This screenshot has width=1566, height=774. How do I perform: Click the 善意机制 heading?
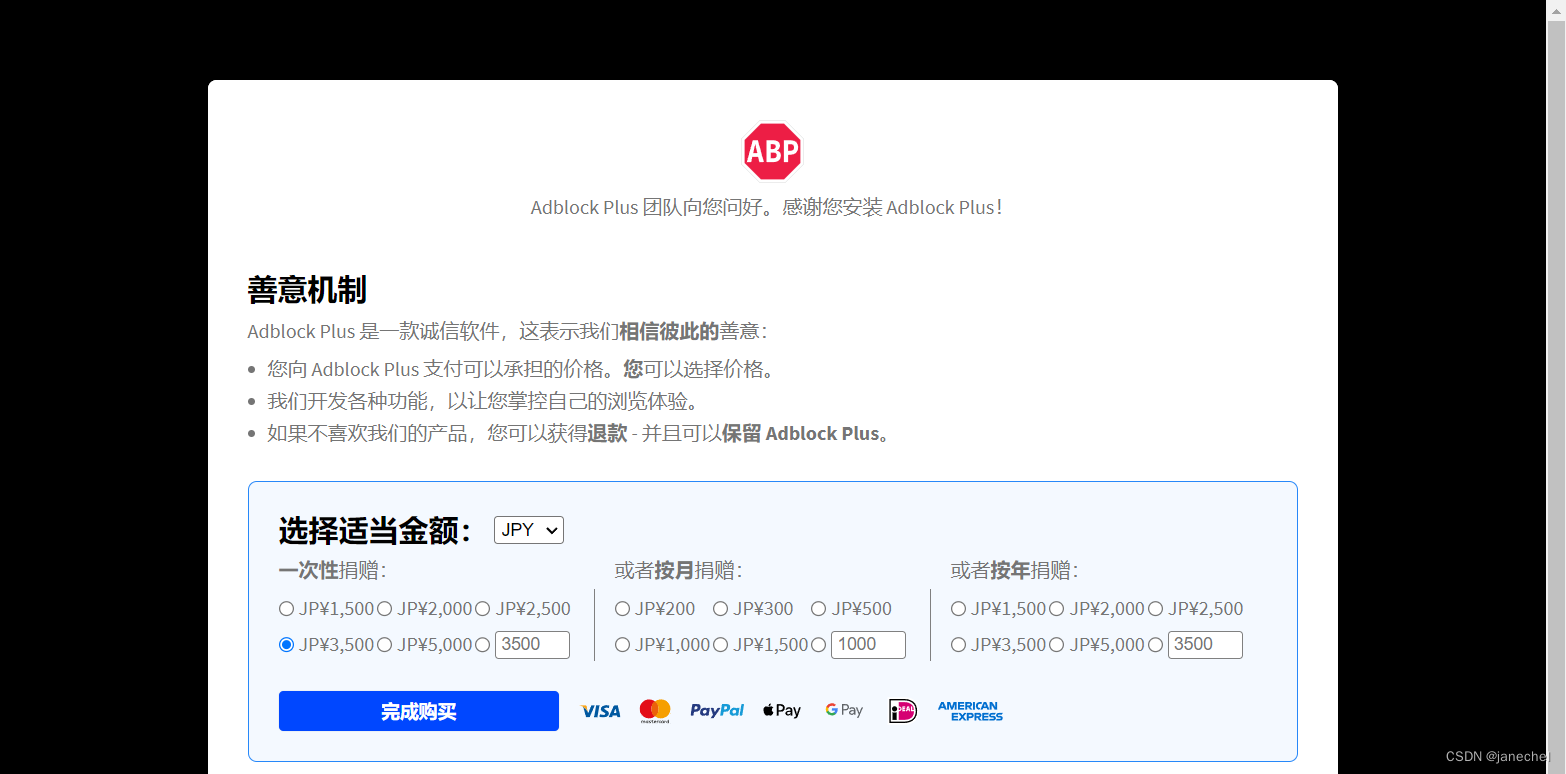[307, 290]
